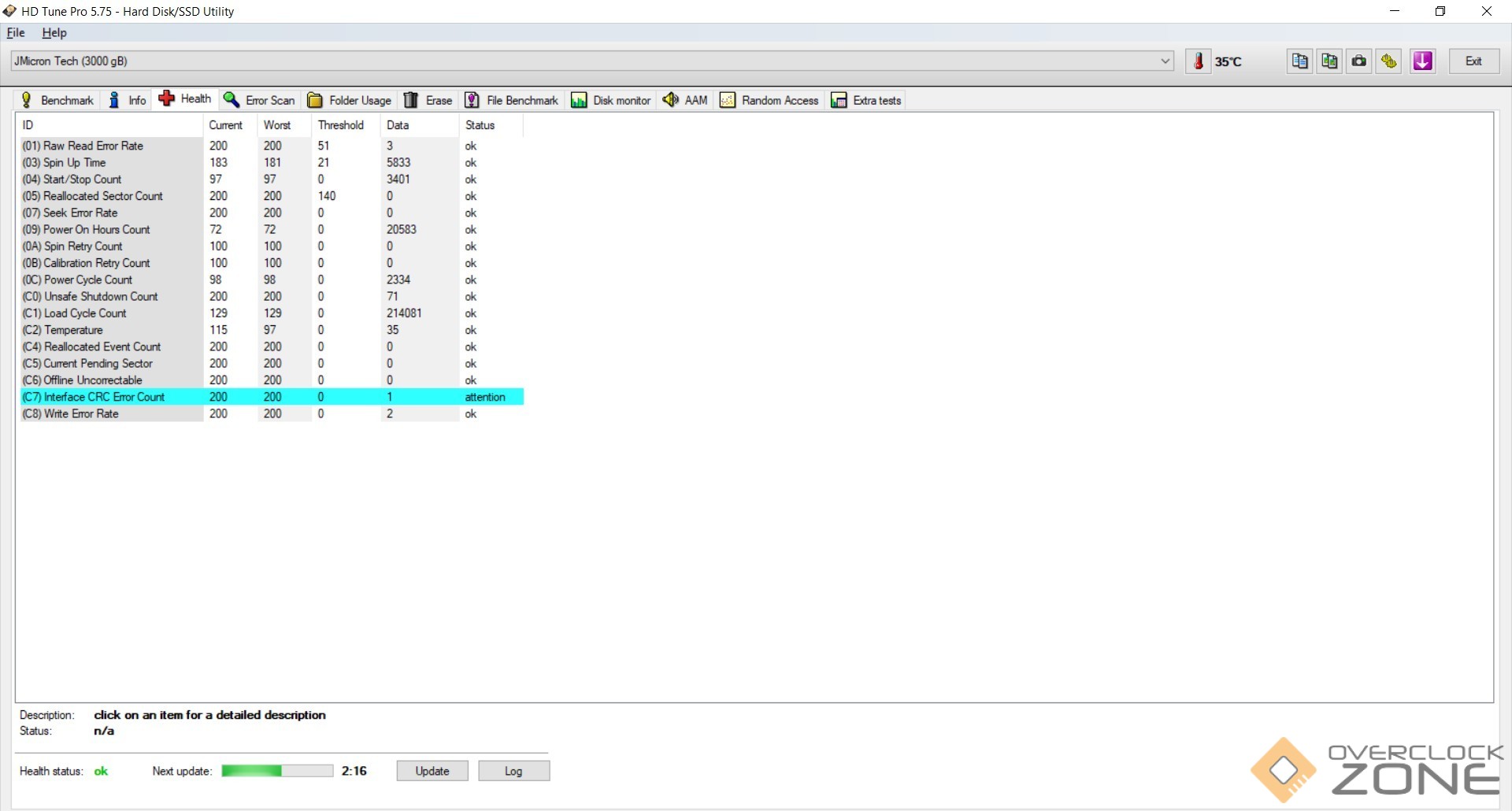Viewport: 1512px width, 811px height.
Task: Select the (C6) Offline Uncorrectable row
Action: coord(272,380)
